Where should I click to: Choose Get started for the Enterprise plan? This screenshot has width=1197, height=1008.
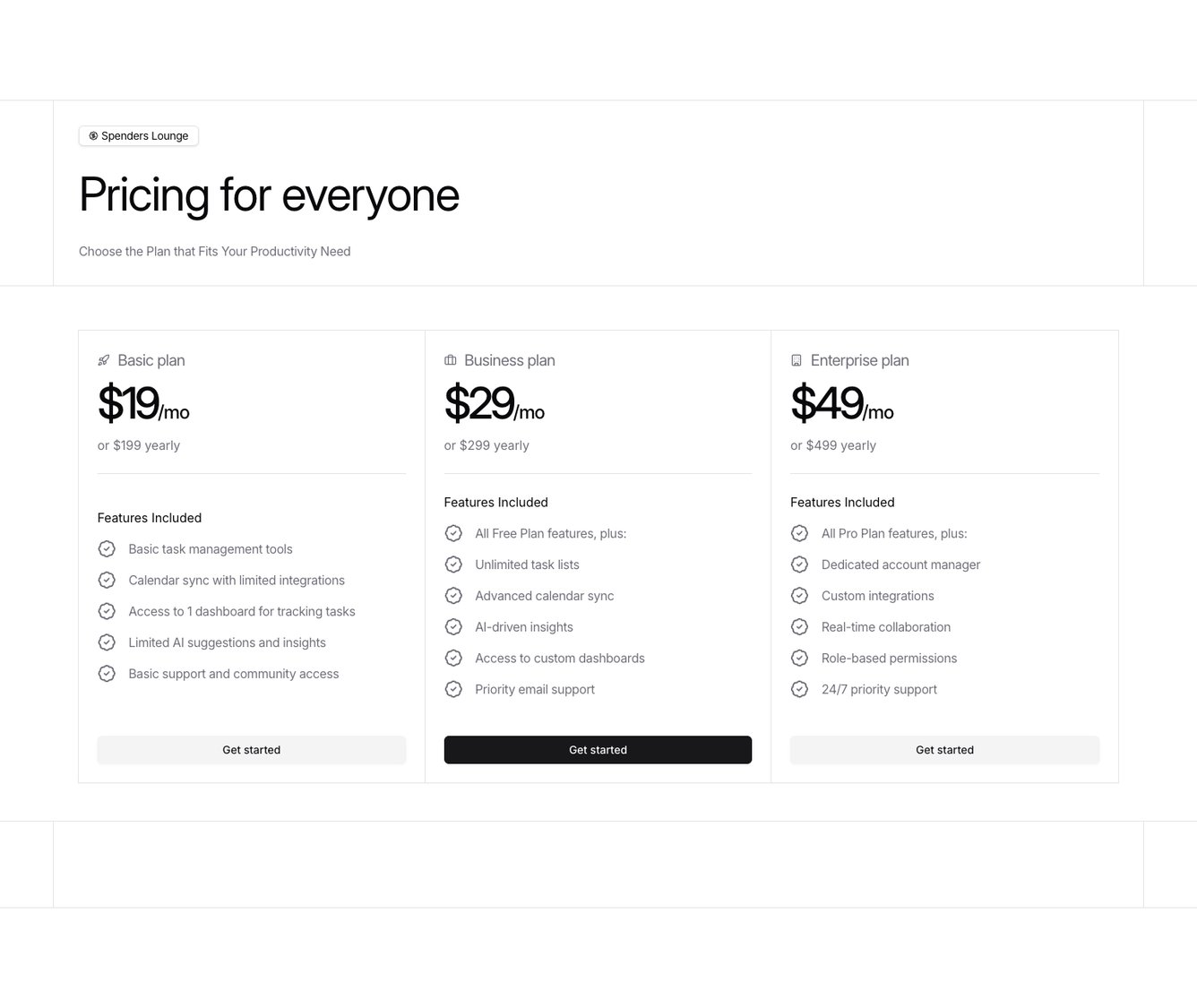click(944, 750)
